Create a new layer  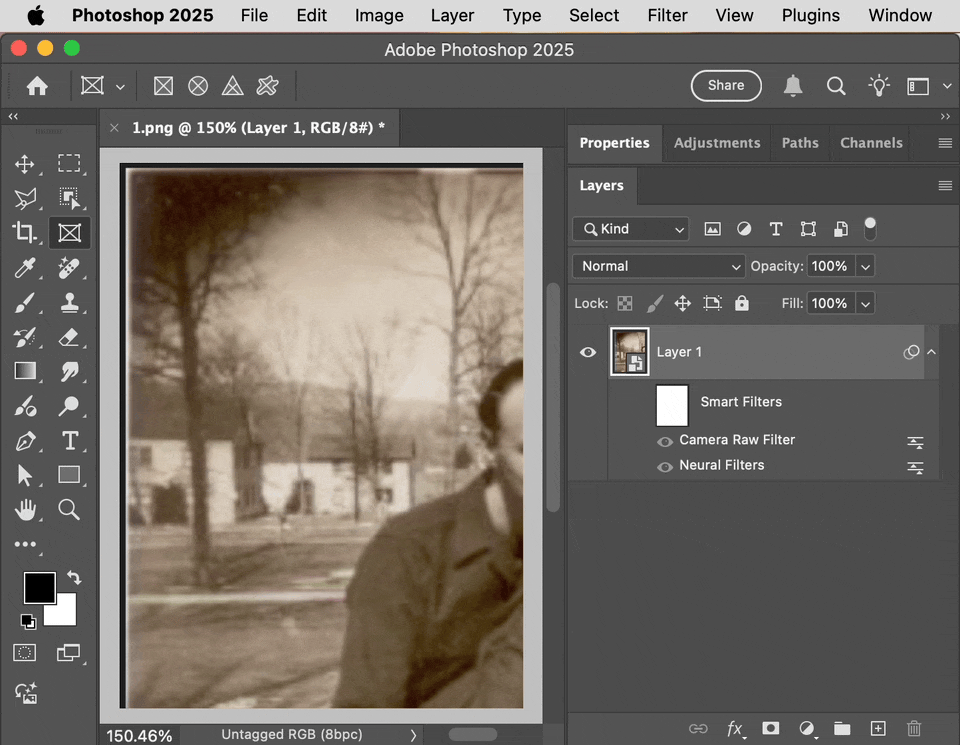coord(878,728)
